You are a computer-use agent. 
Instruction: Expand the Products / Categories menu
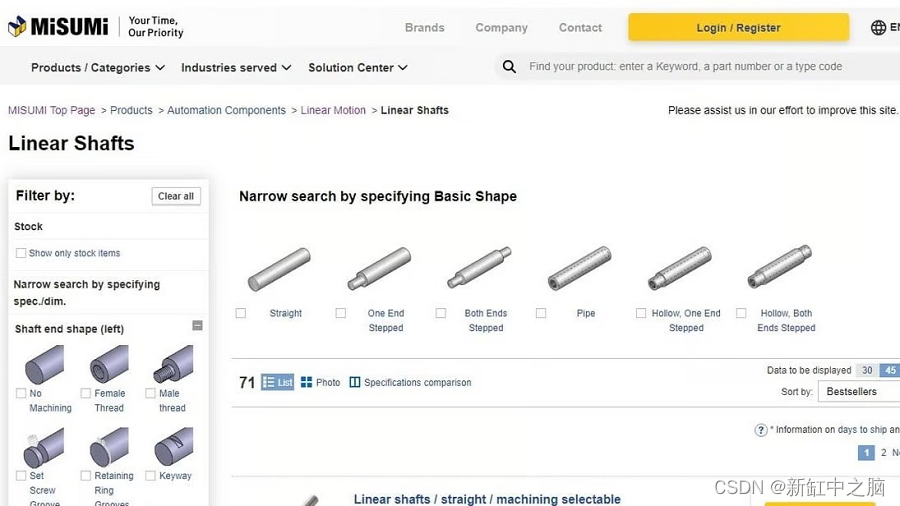(97, 68)
